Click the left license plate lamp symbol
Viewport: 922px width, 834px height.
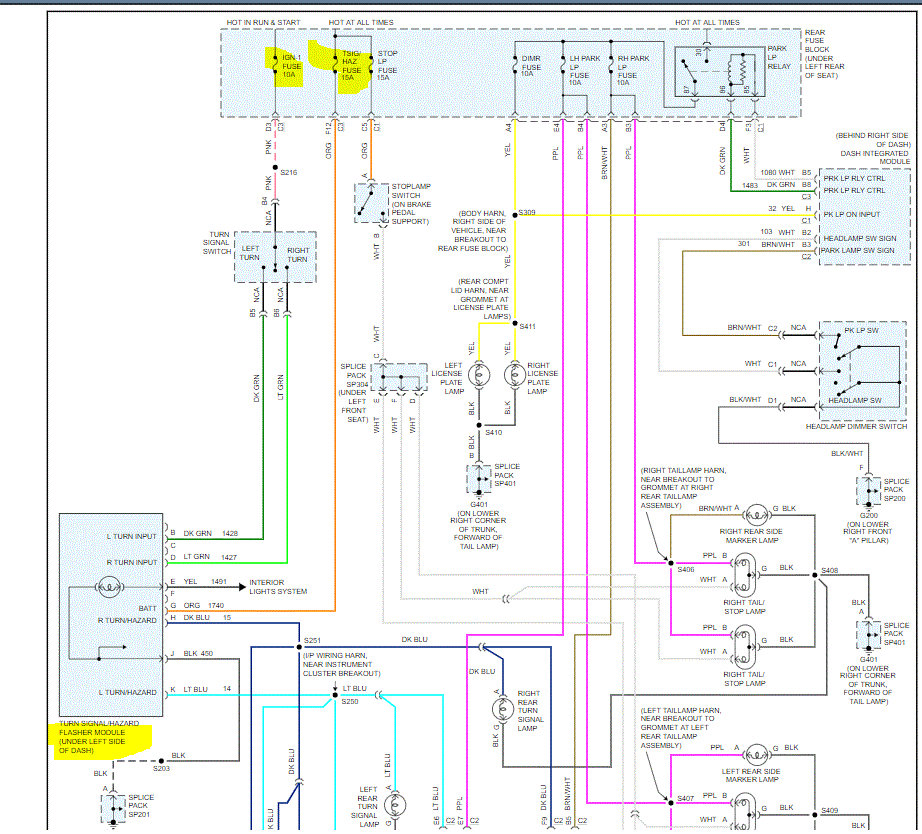tap(479, 375)
